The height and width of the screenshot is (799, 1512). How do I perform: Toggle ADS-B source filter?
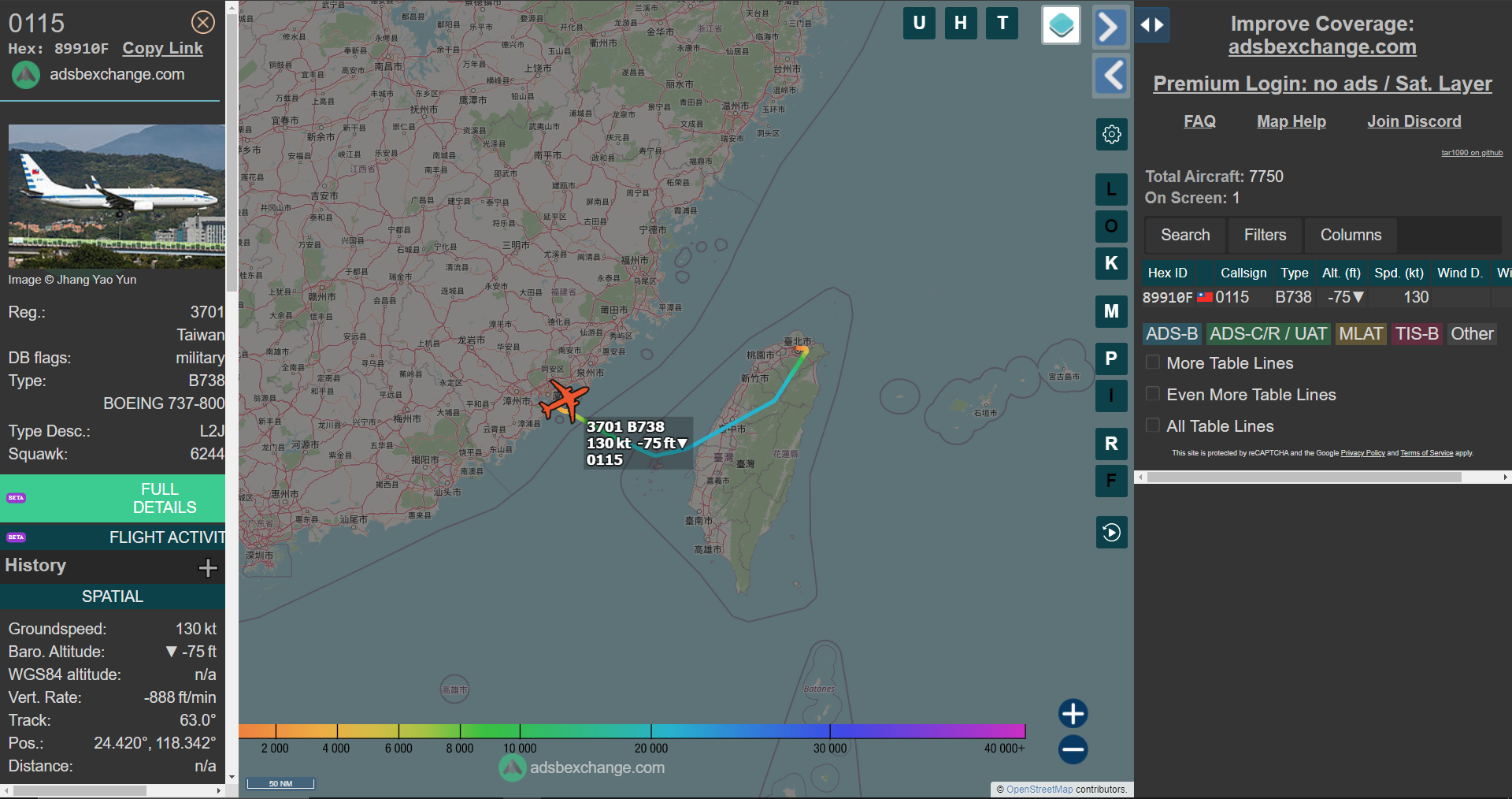(1172, 334)
